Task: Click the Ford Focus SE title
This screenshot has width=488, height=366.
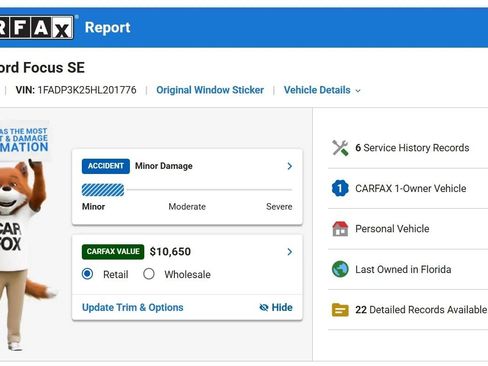Action: coord(42,68)
